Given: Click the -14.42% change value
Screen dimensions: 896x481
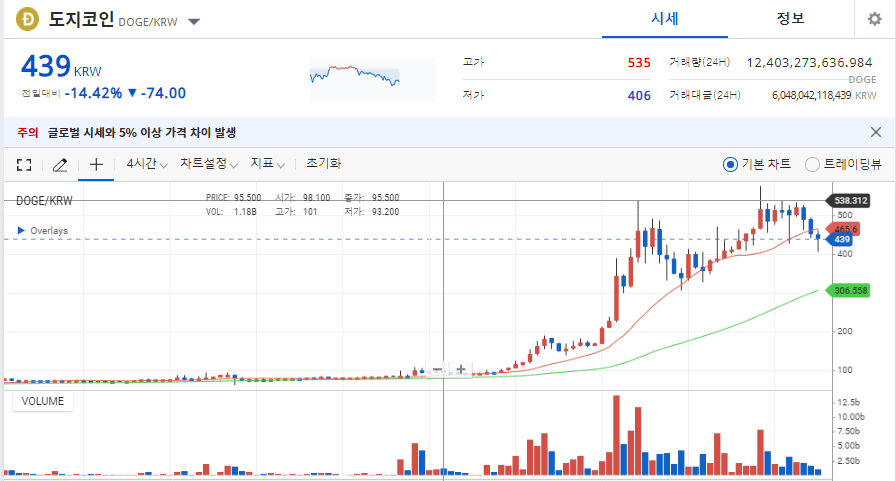Looking at the screenshot, I should [x=93, y=93].
